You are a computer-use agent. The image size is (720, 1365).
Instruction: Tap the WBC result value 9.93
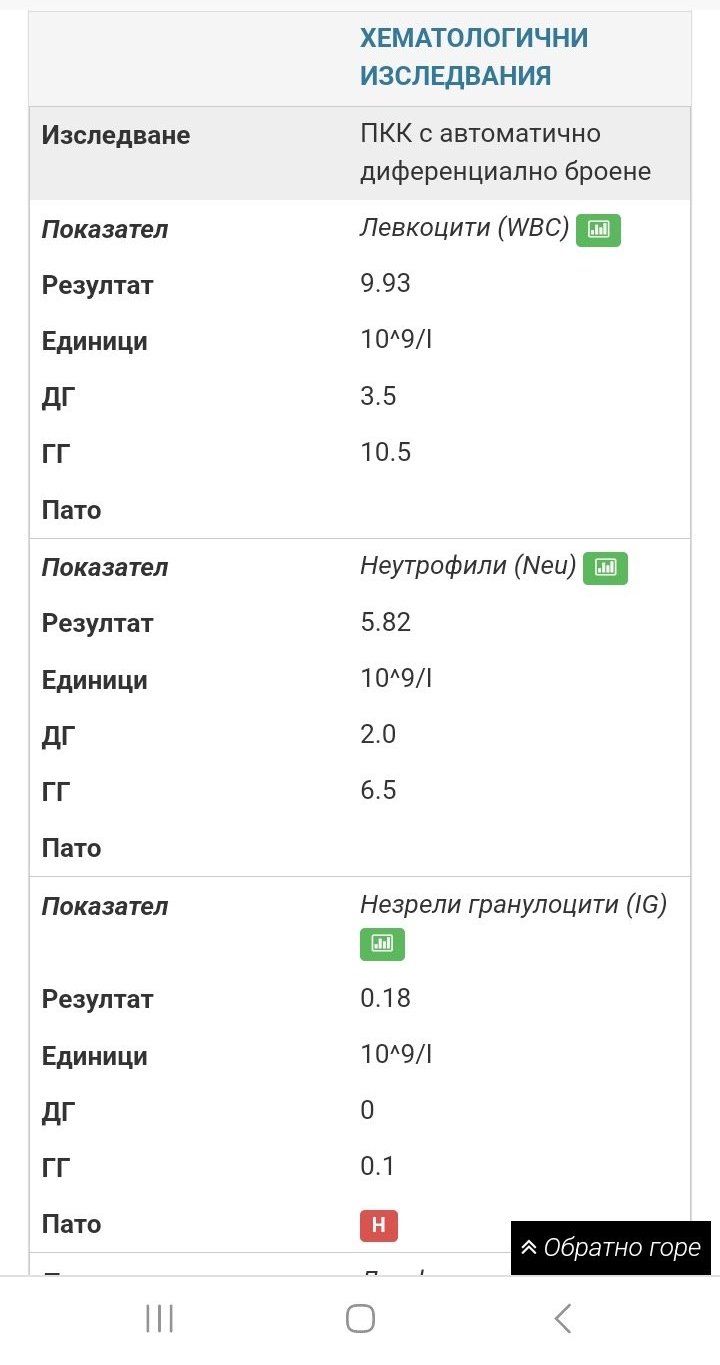[x=385, y=284]
